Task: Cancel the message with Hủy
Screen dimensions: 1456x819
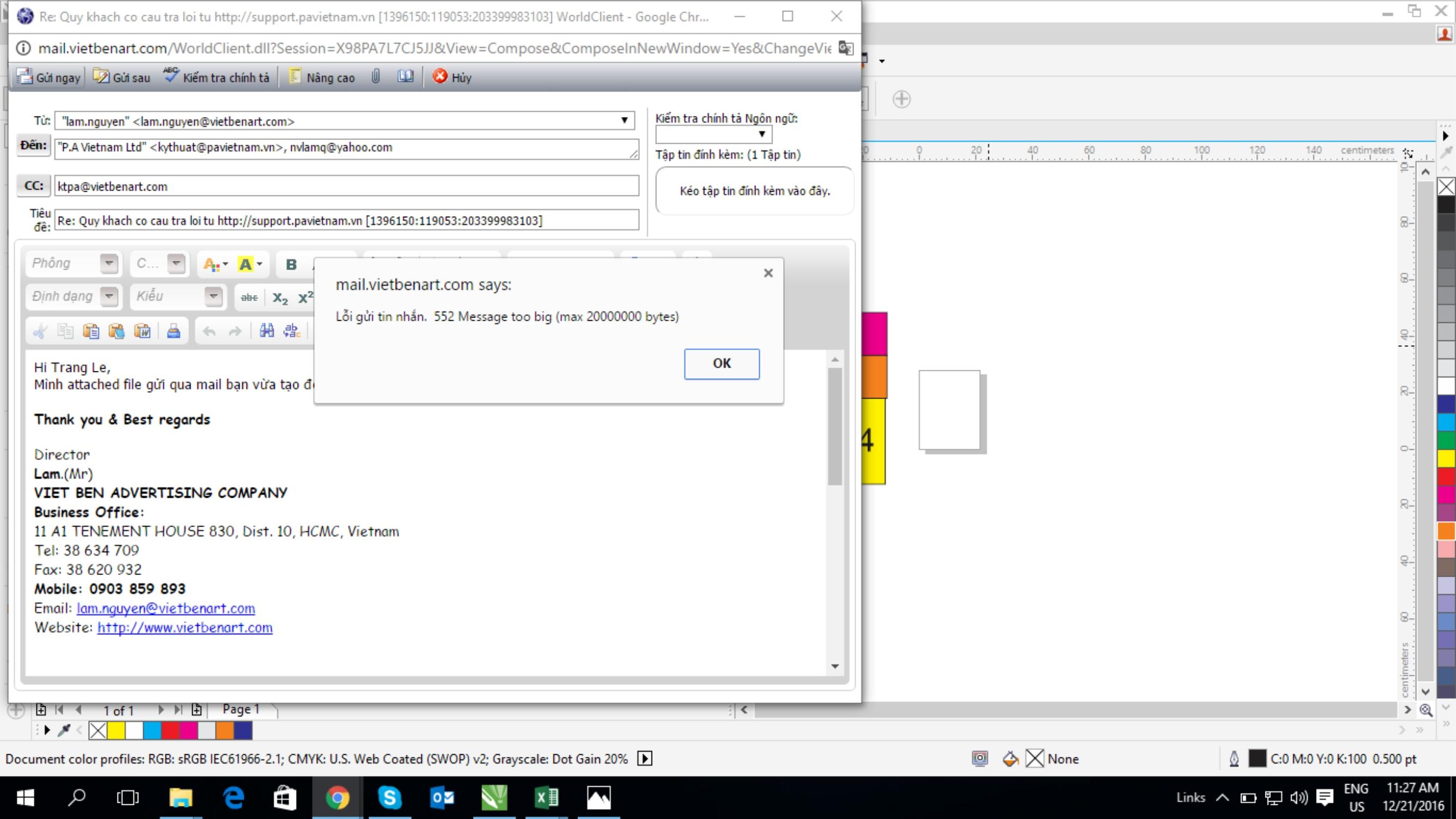Action: tap(452, 77)
